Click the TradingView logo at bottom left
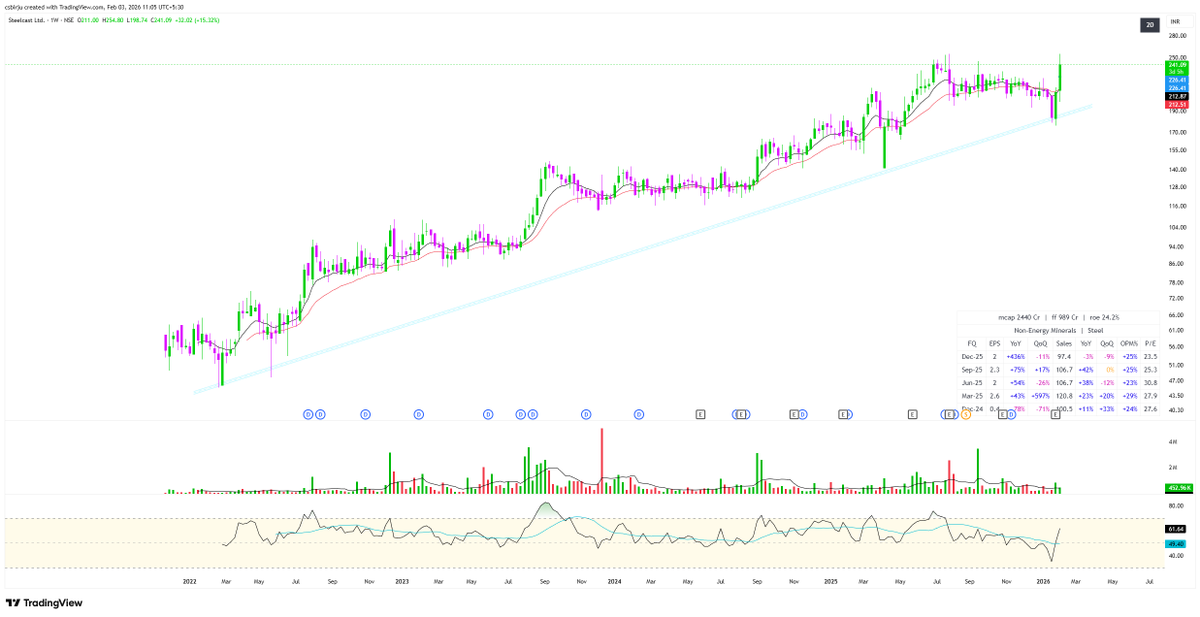1200x617 pixels. point(44,603)
